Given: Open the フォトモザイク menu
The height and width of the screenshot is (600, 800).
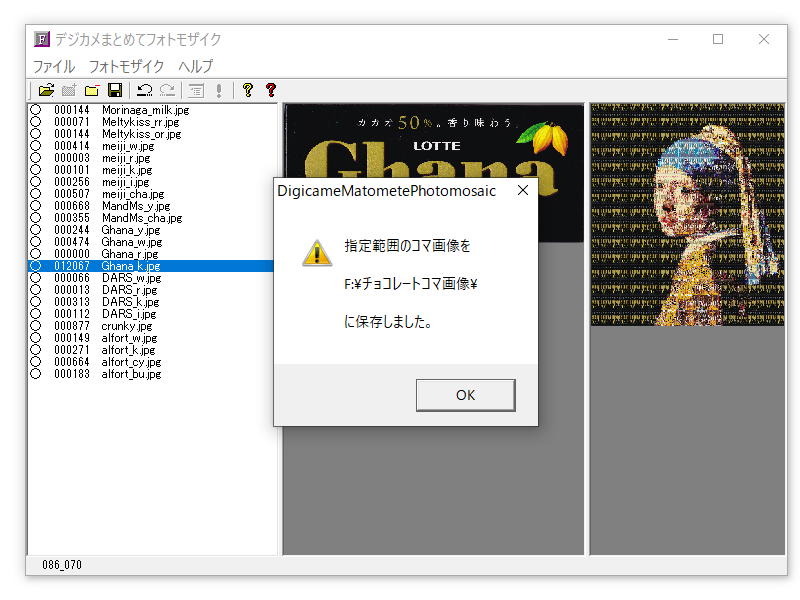Looking at the screenshot, I should (x=127, y=66).
